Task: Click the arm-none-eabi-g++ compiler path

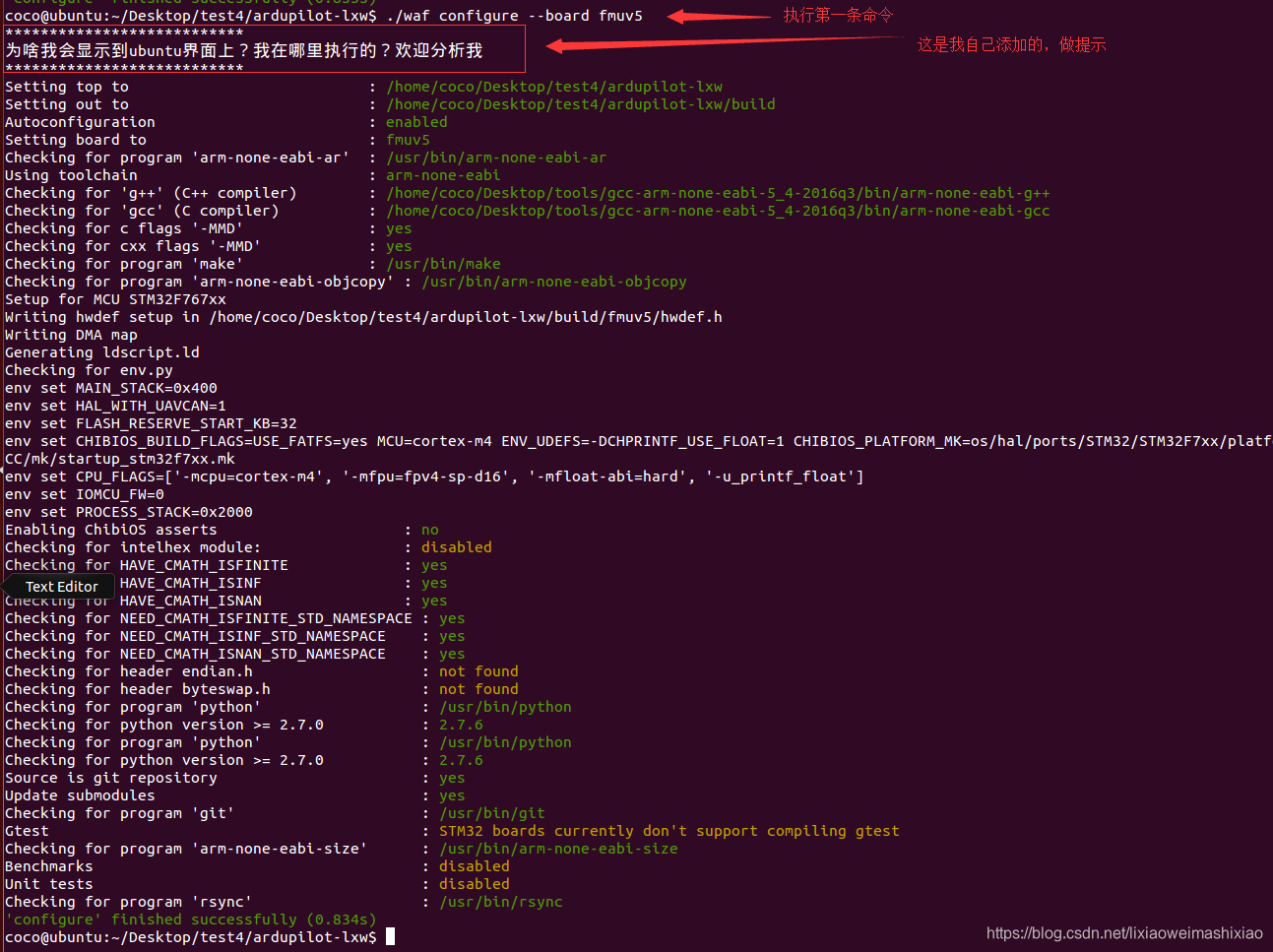Action: [718, 193]
